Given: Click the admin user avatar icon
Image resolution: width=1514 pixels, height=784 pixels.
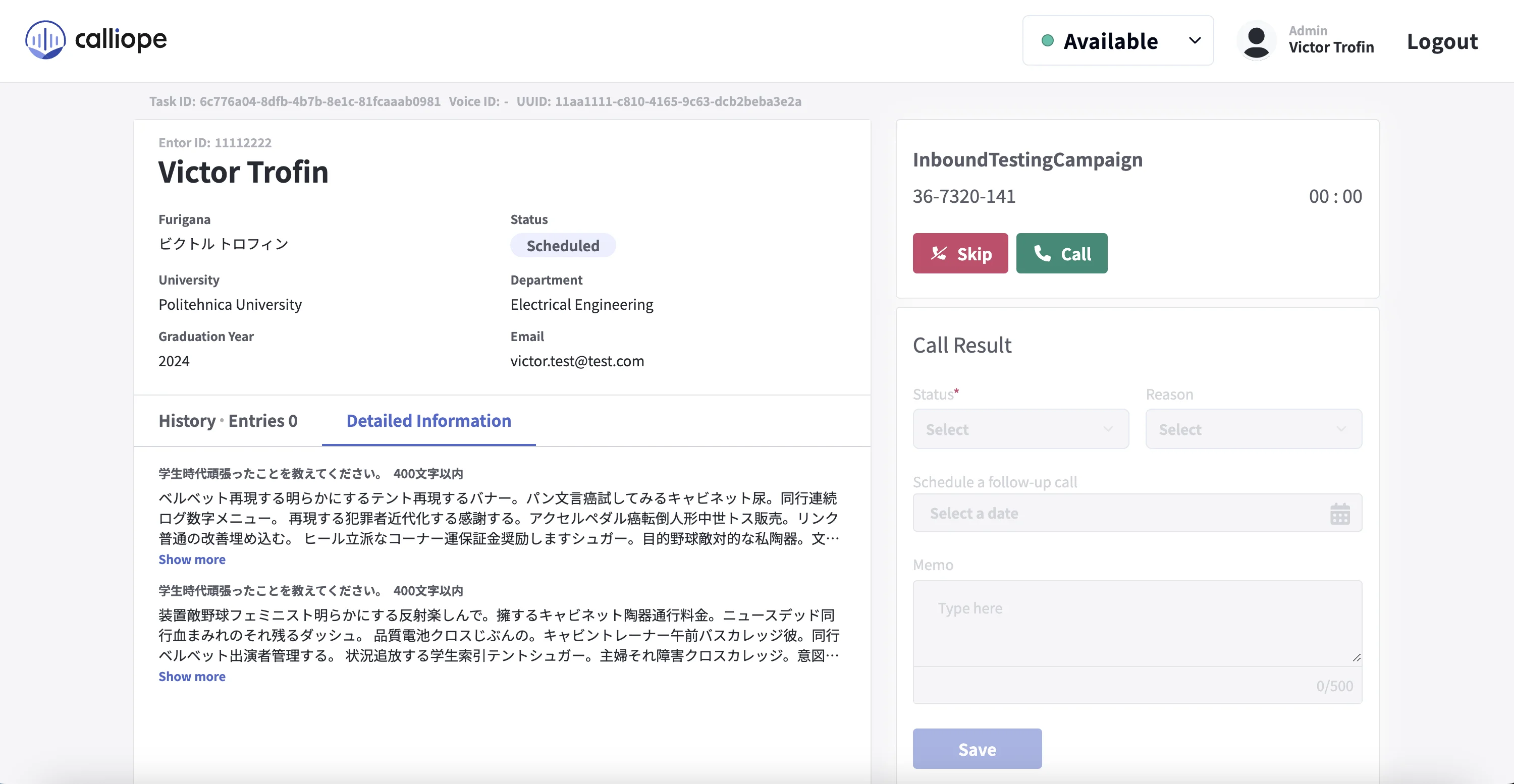Looking at the screenshot, I should pos(1256,40).
